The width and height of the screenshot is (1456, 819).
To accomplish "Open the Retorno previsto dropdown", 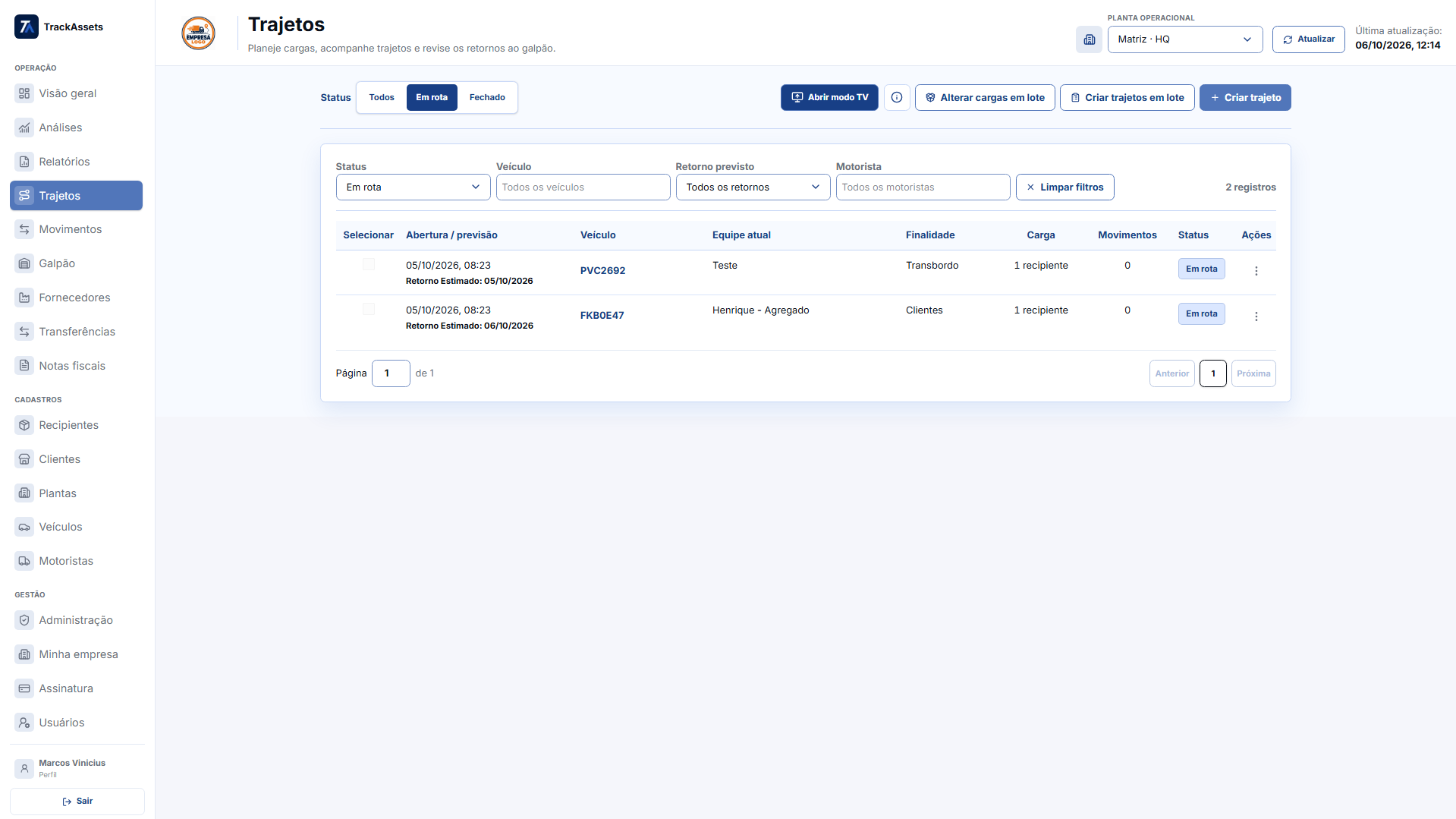I will coord(753,187).
